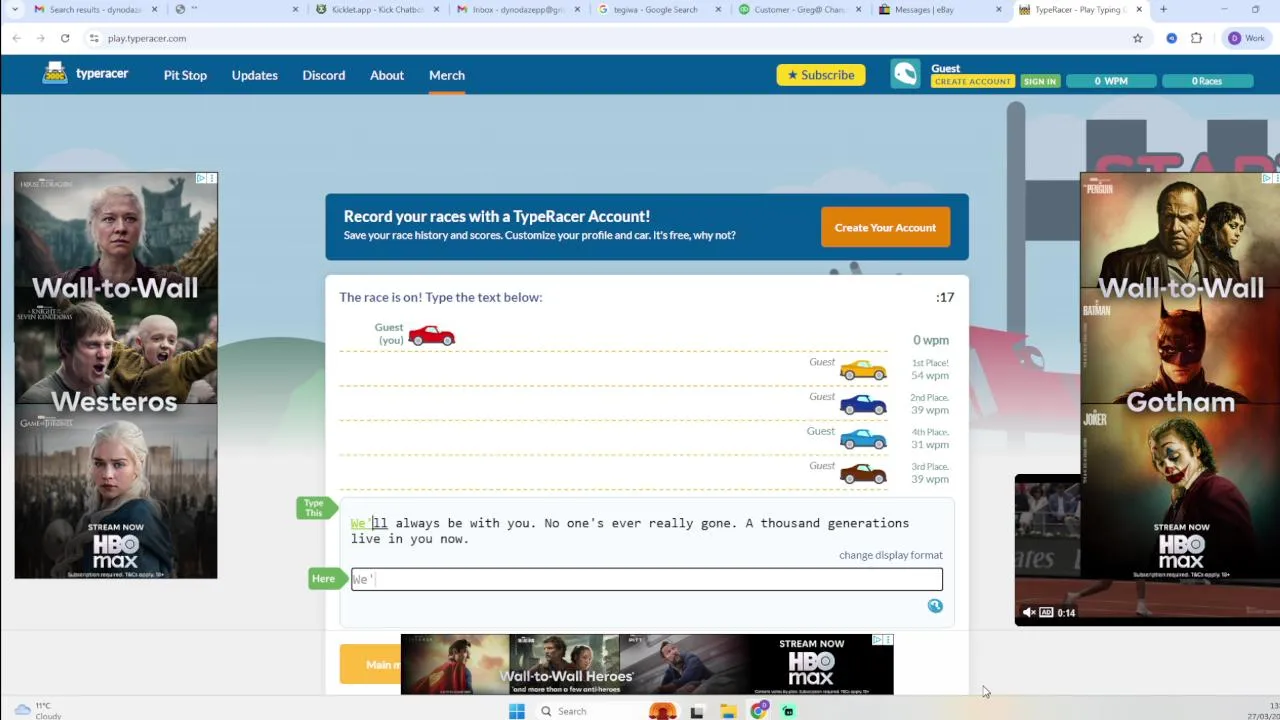Click the change display format link

click(890, 555)
